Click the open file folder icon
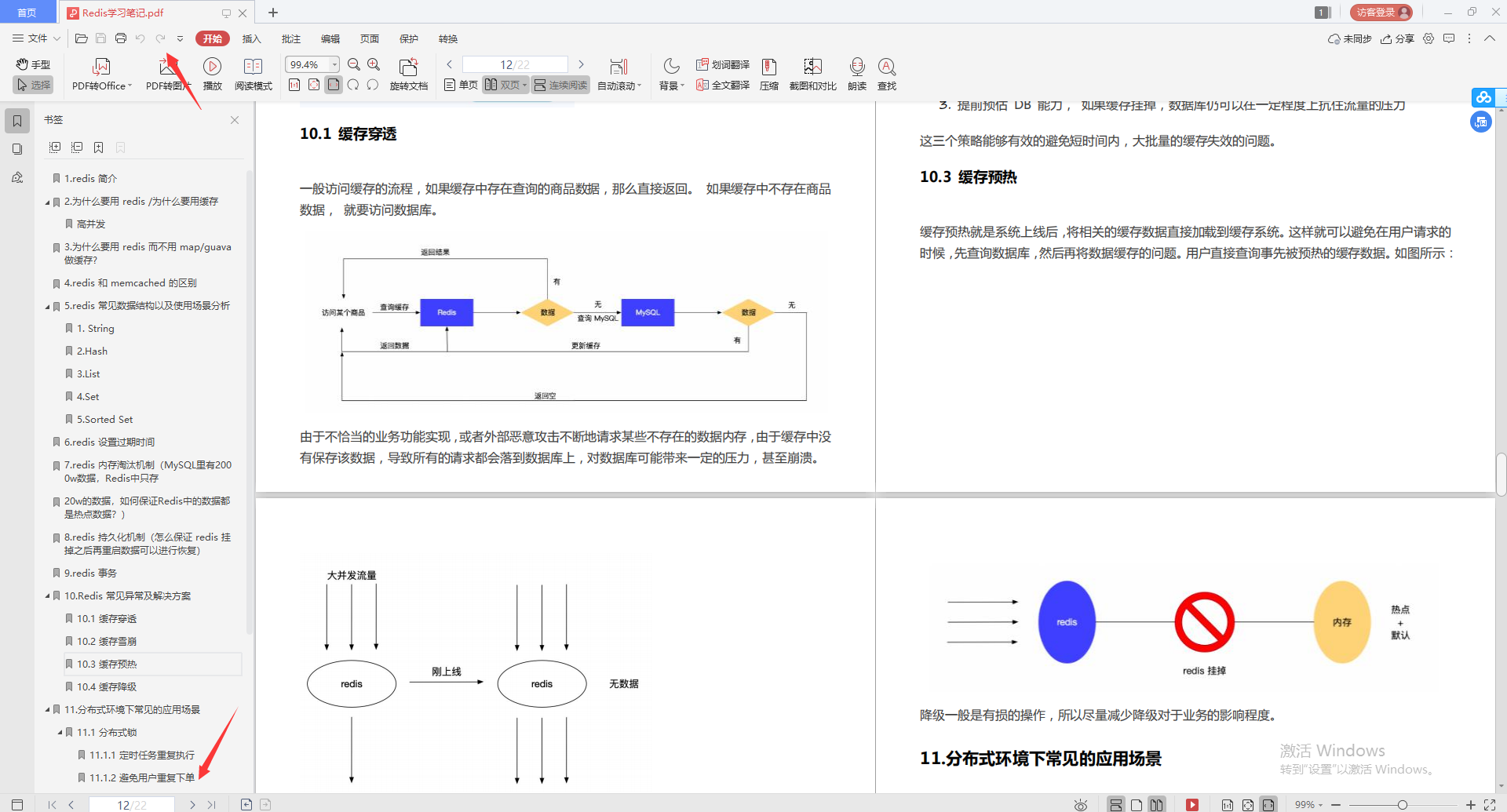 tap(81, 38)
